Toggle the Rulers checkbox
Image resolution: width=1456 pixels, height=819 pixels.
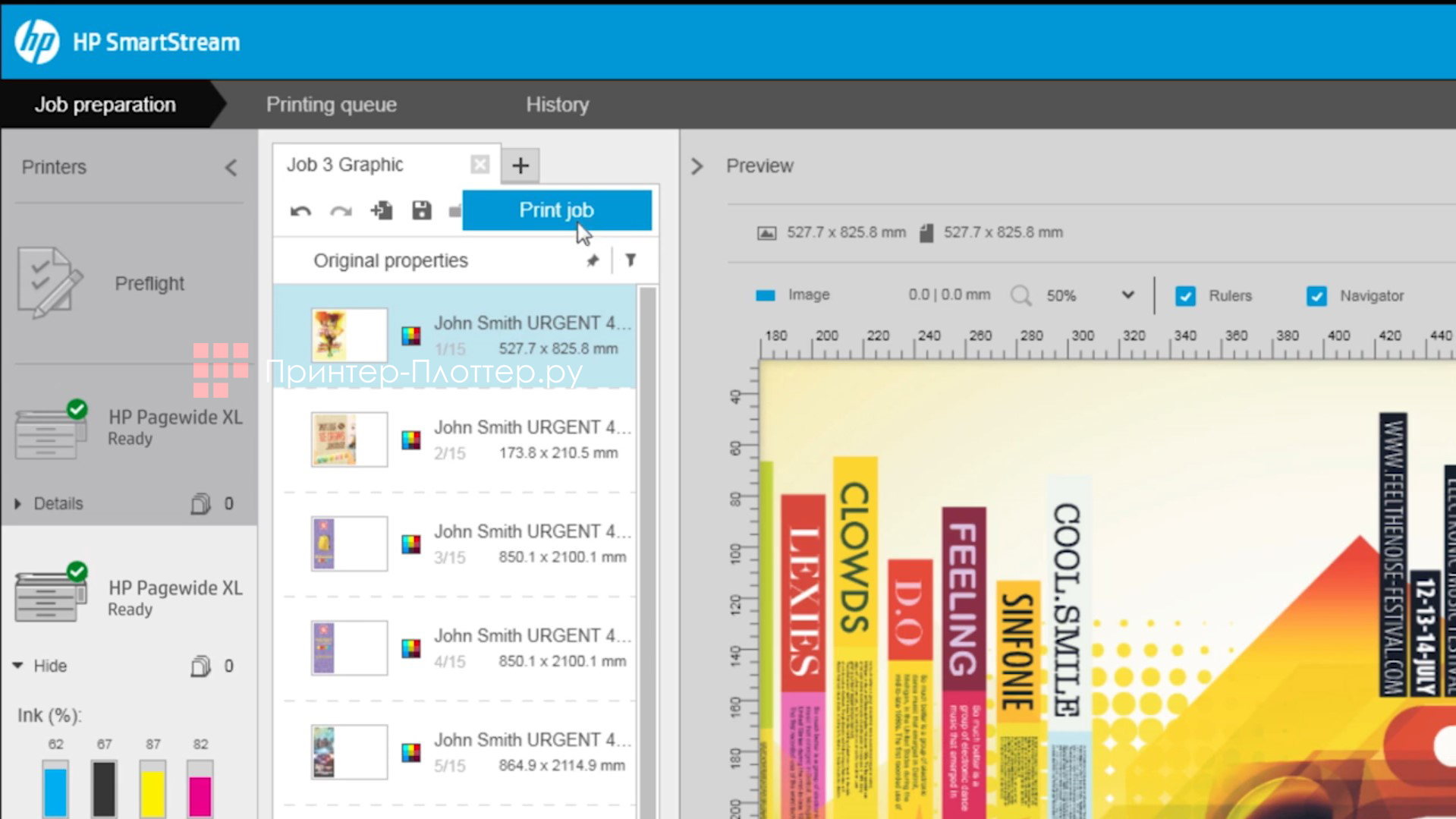coord(1185,296)
